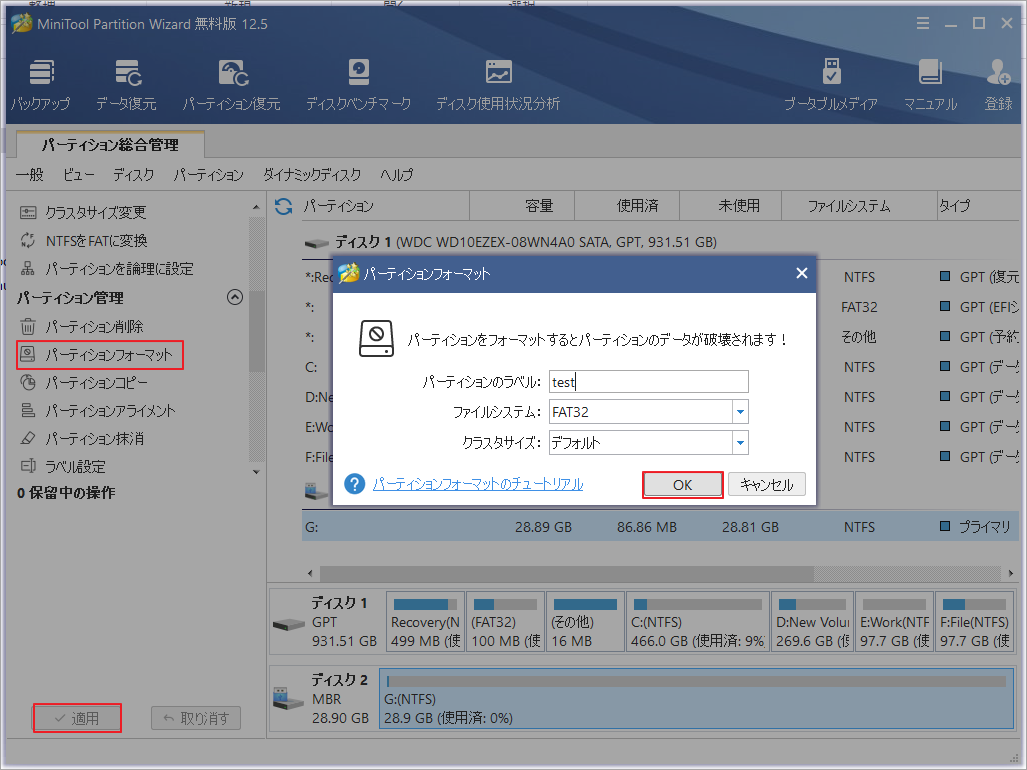Open the 一般 menu
Screen dimensions: 1027x770
pos(29,175)
